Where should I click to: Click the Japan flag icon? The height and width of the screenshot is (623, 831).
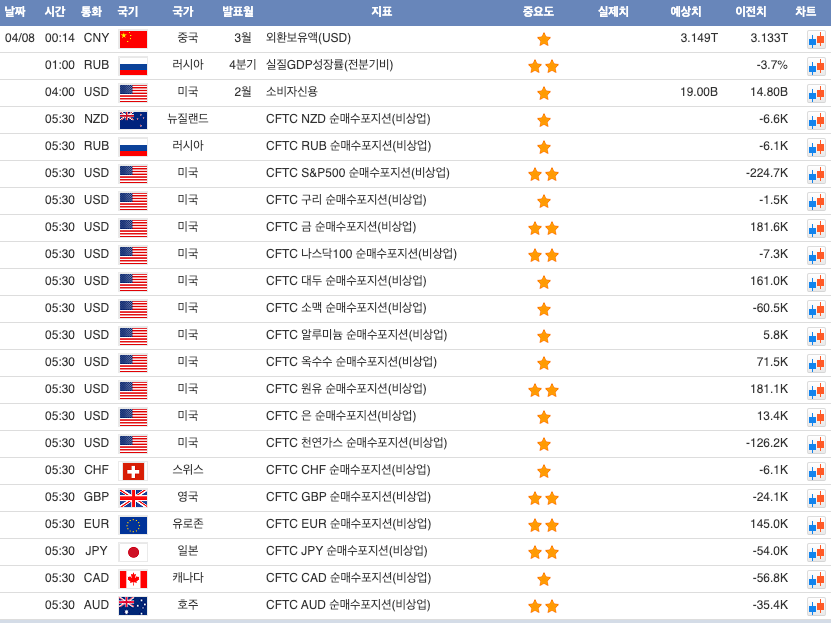point(133,552)
